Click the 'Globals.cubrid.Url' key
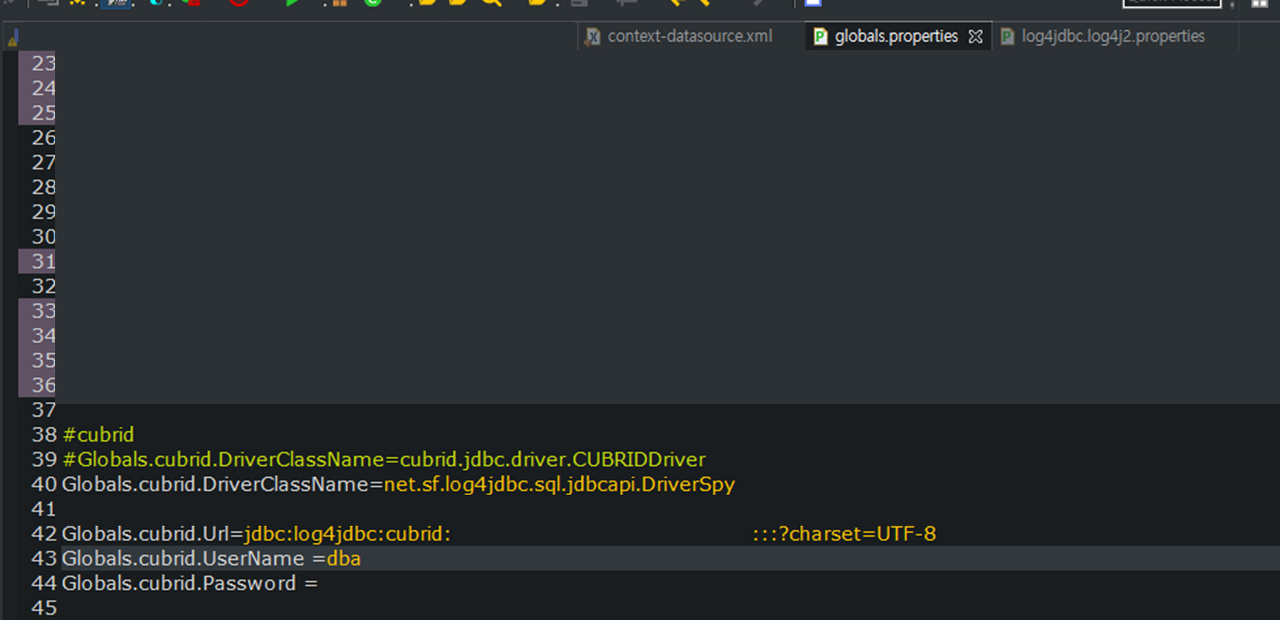Image resolution: width=1280 pixels, height=620 pixels. (x=146, y=534)
